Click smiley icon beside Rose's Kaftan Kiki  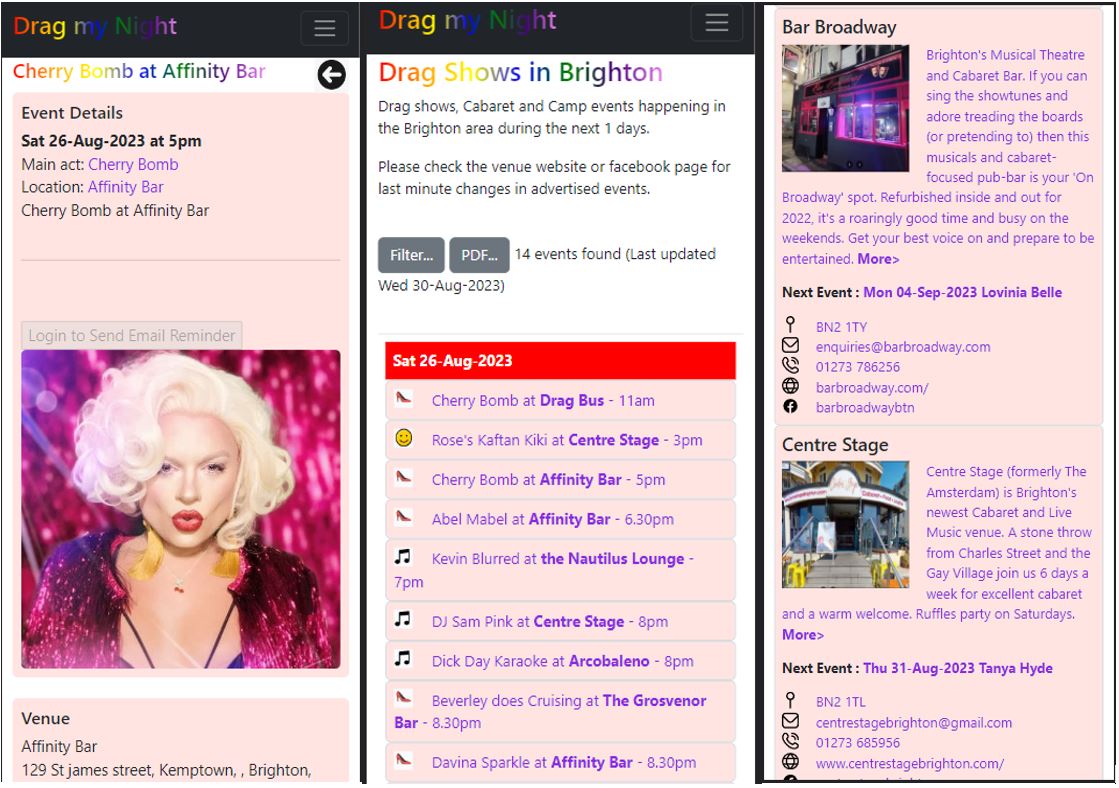click(x=404, y=438)
